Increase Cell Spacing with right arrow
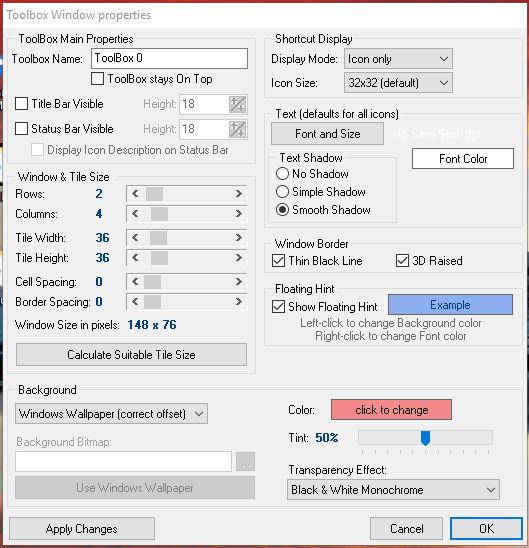Image resolution: width=529 pixels, height=548 pixels. 238,282
